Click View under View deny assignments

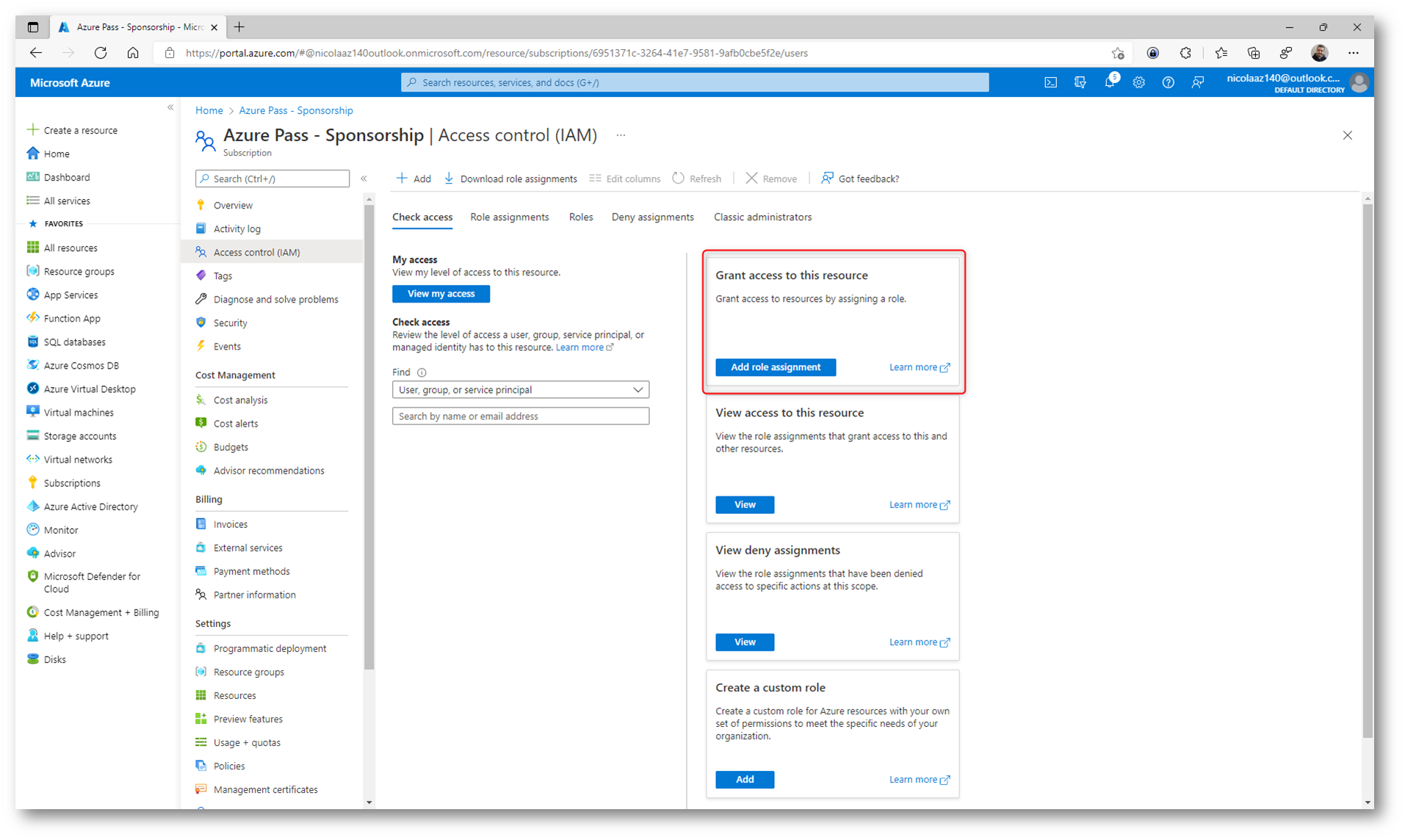[745, 642]
